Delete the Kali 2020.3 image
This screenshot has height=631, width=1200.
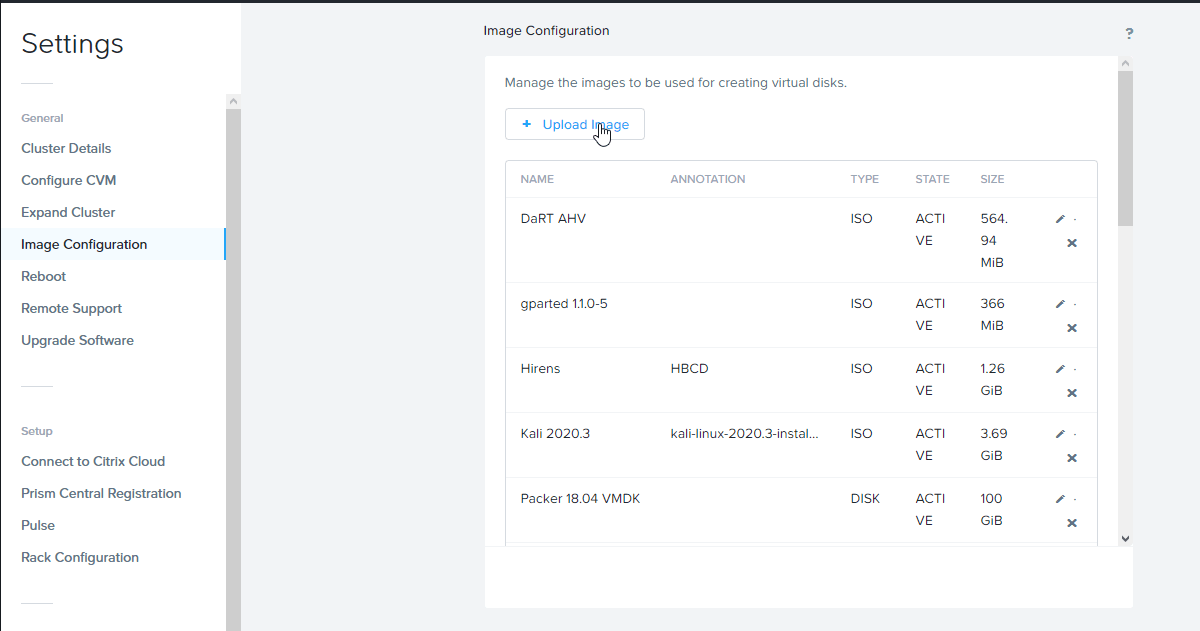pyautogui.click(x=1072, y=458)
